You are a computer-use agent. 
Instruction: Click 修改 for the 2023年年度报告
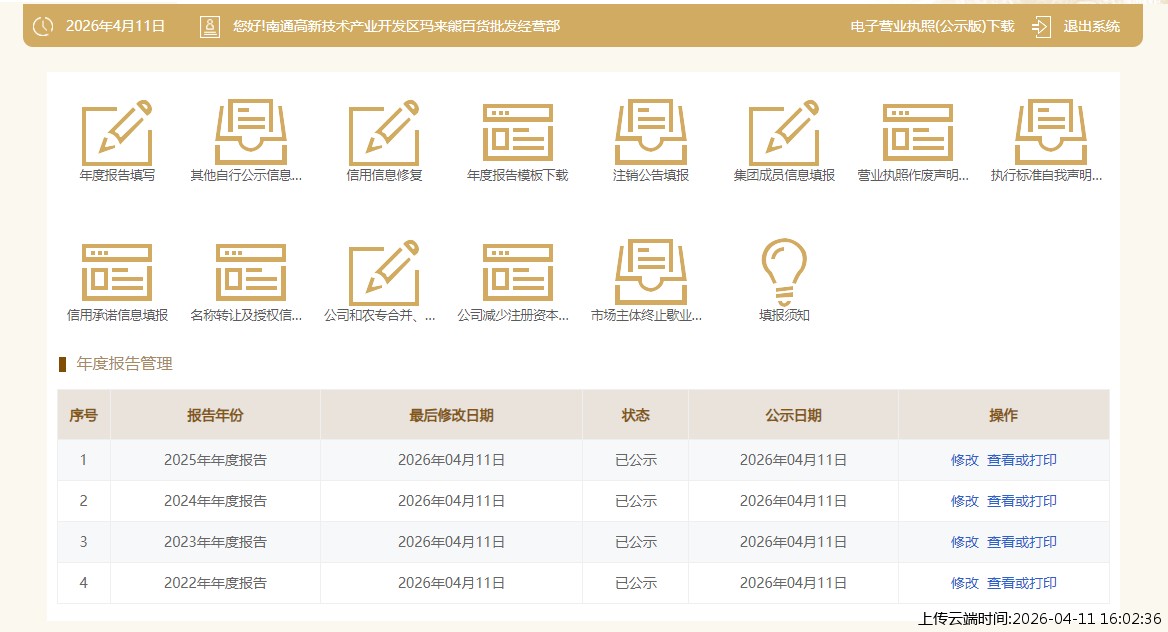point(964,542)
